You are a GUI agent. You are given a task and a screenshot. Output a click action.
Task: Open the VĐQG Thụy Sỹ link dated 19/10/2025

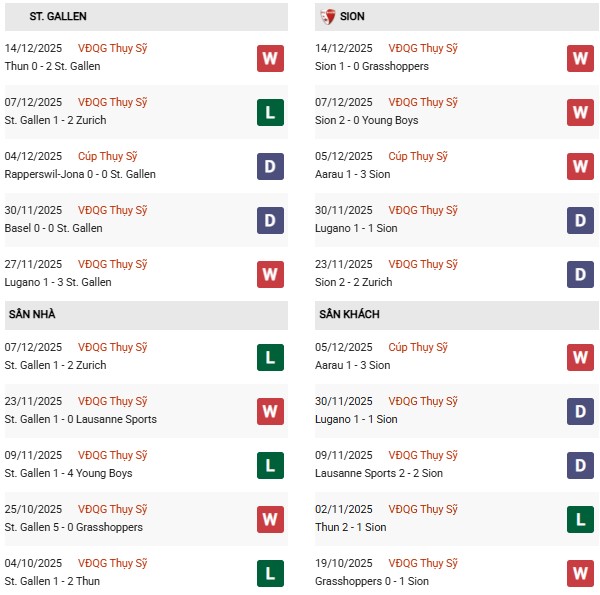click(423, 563)
